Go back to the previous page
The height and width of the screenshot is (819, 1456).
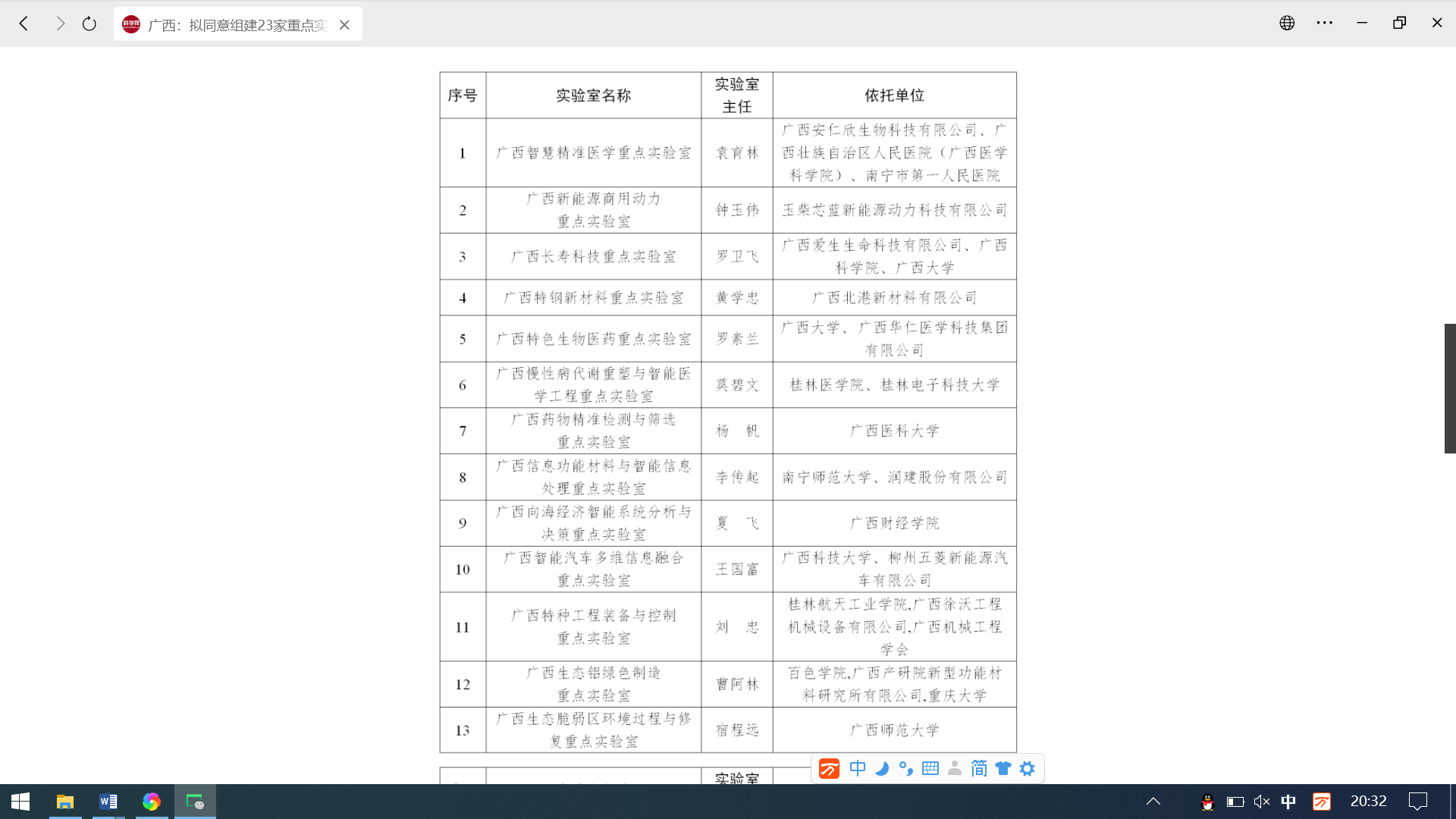pos(24,24)
